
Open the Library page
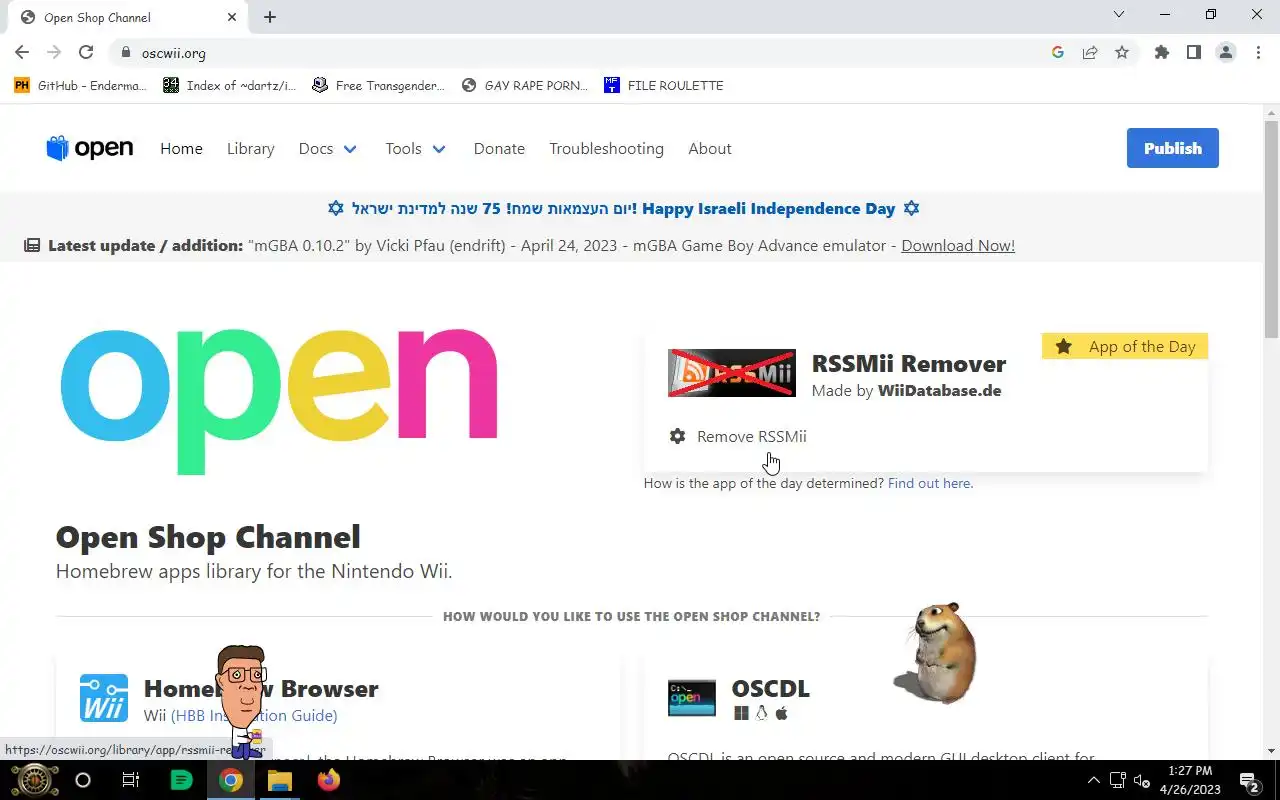click(x=250, y=148)
